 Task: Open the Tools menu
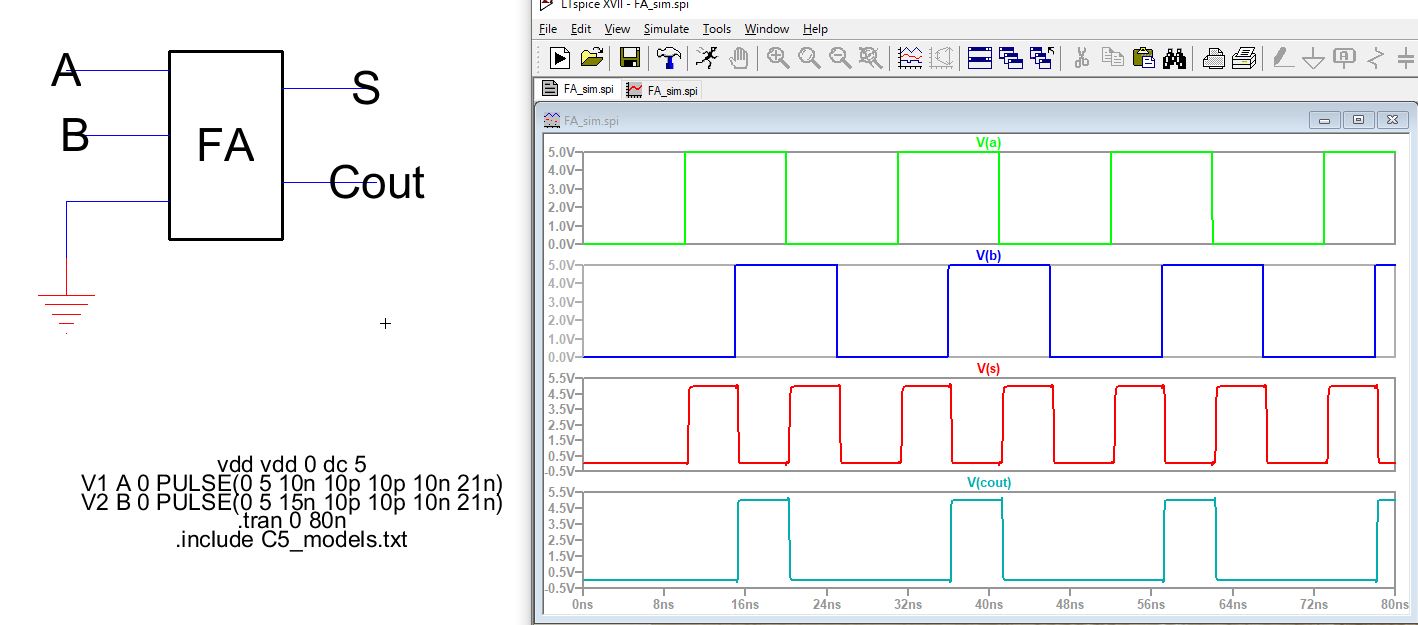[x=717, y=29]
